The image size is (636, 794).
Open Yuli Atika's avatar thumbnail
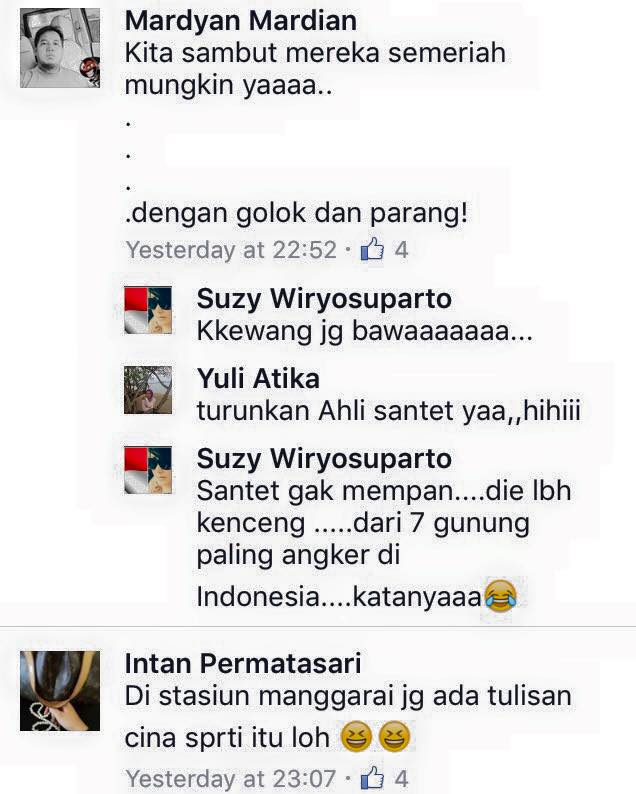148,390
